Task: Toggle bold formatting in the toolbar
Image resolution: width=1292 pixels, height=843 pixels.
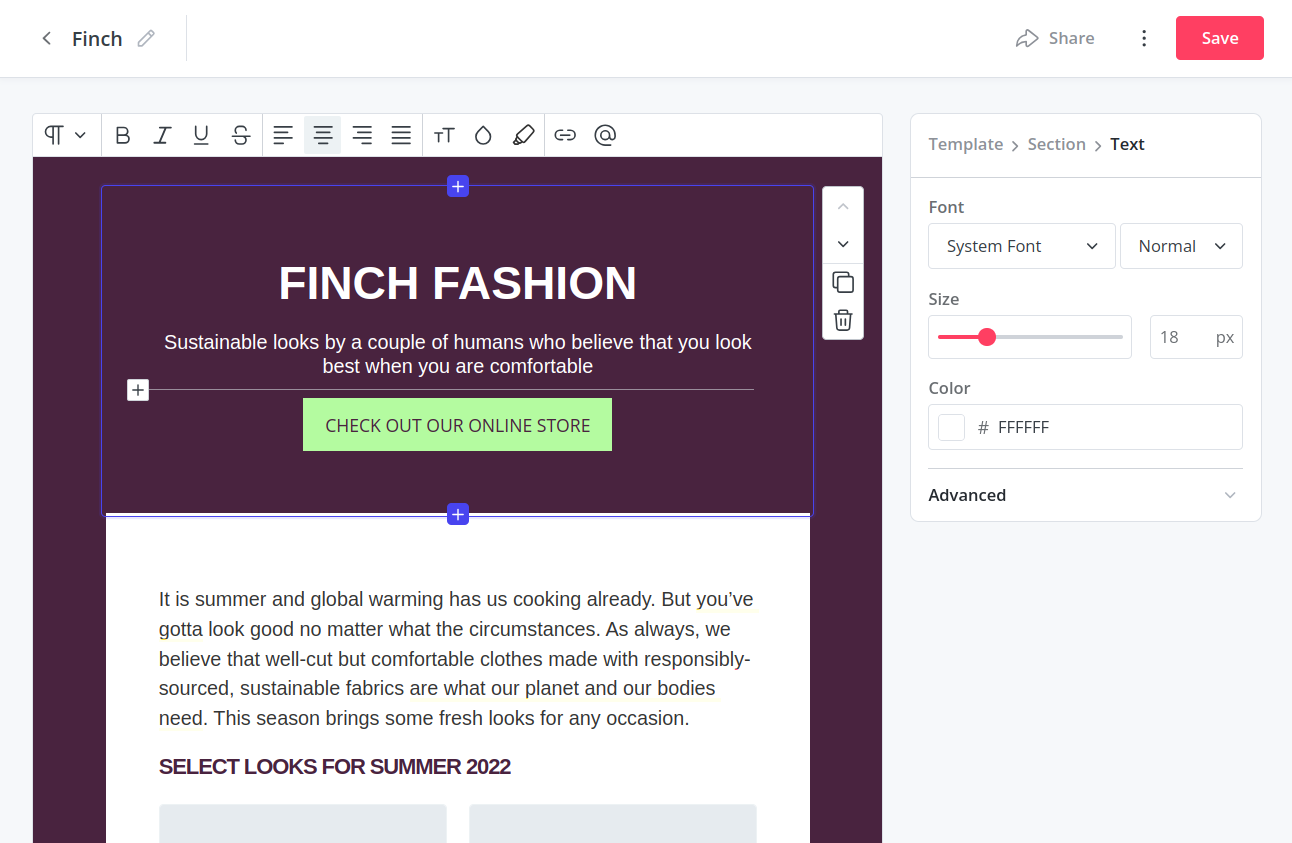Action: (122, 135)
